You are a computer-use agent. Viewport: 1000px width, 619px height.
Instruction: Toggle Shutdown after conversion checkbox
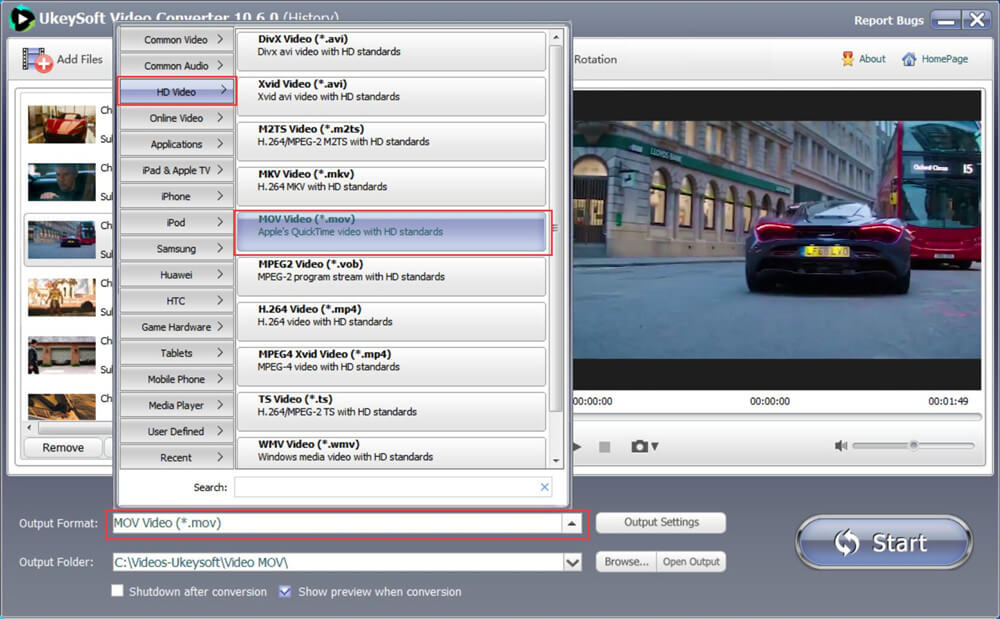coord(117,591)
